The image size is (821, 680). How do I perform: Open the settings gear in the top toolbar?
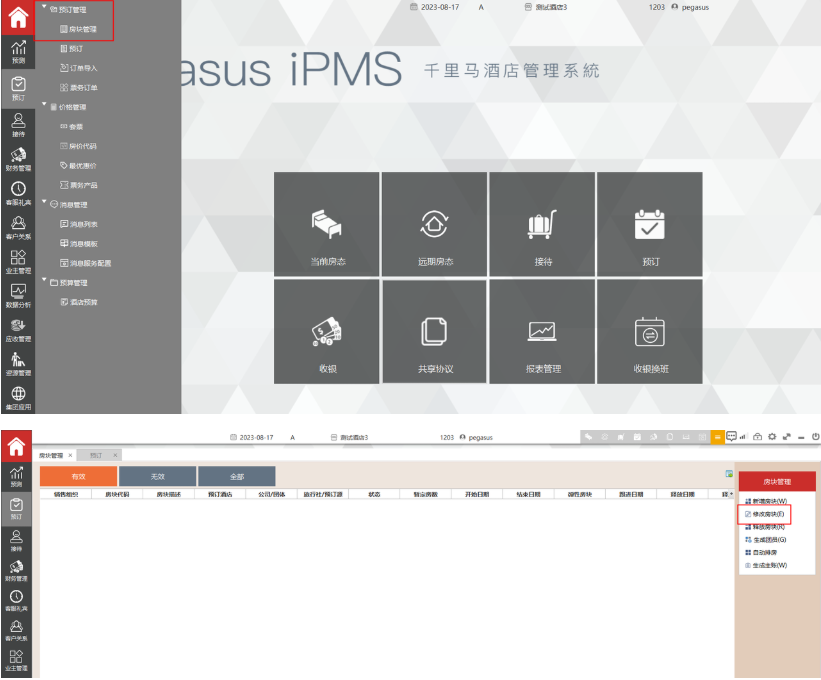click(772, 437)
